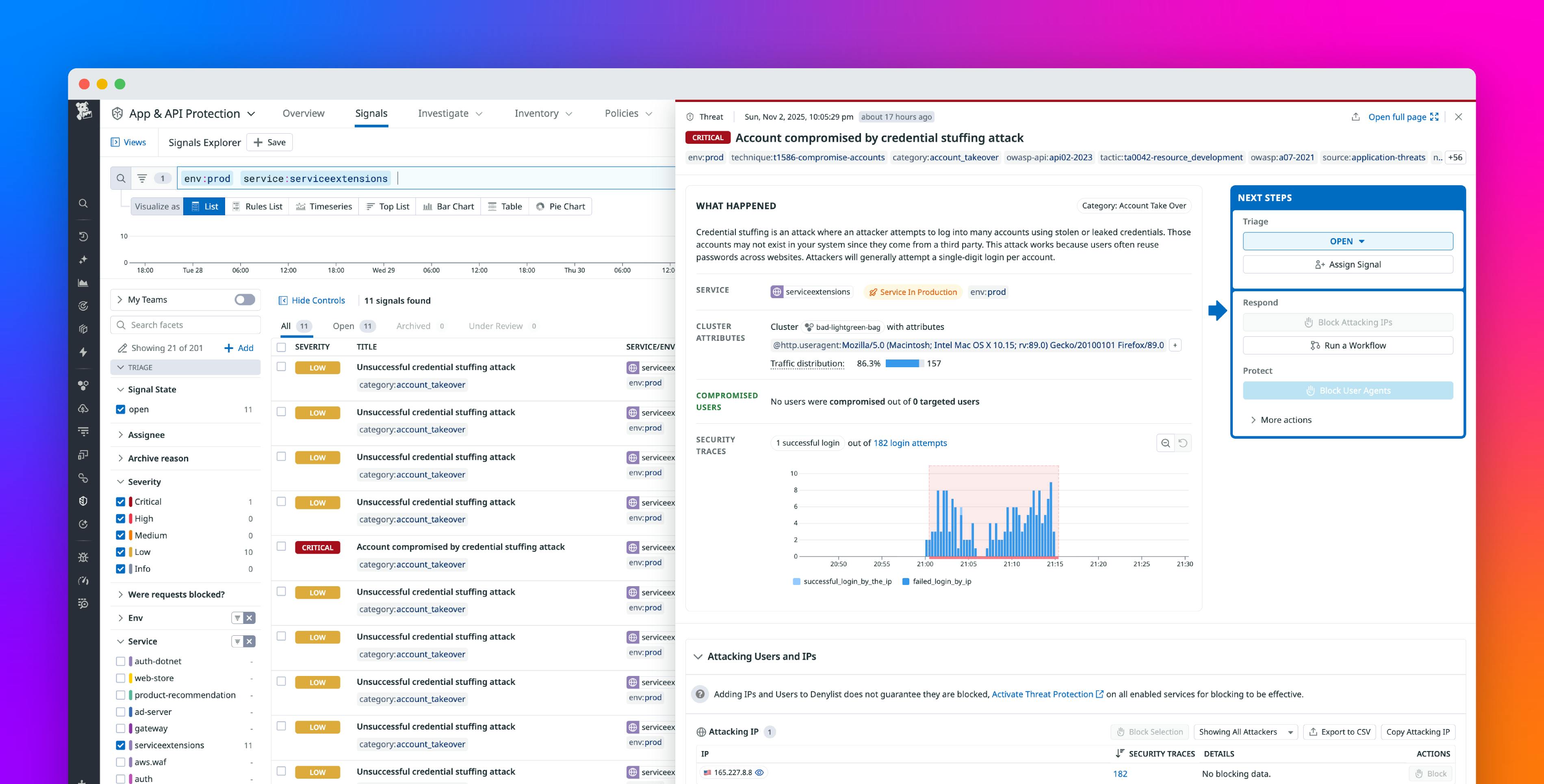Click the share upload icon beside Open full page
This screenshot has width=1544, height=784.
pyautogui.click(x=1355, y=116)
